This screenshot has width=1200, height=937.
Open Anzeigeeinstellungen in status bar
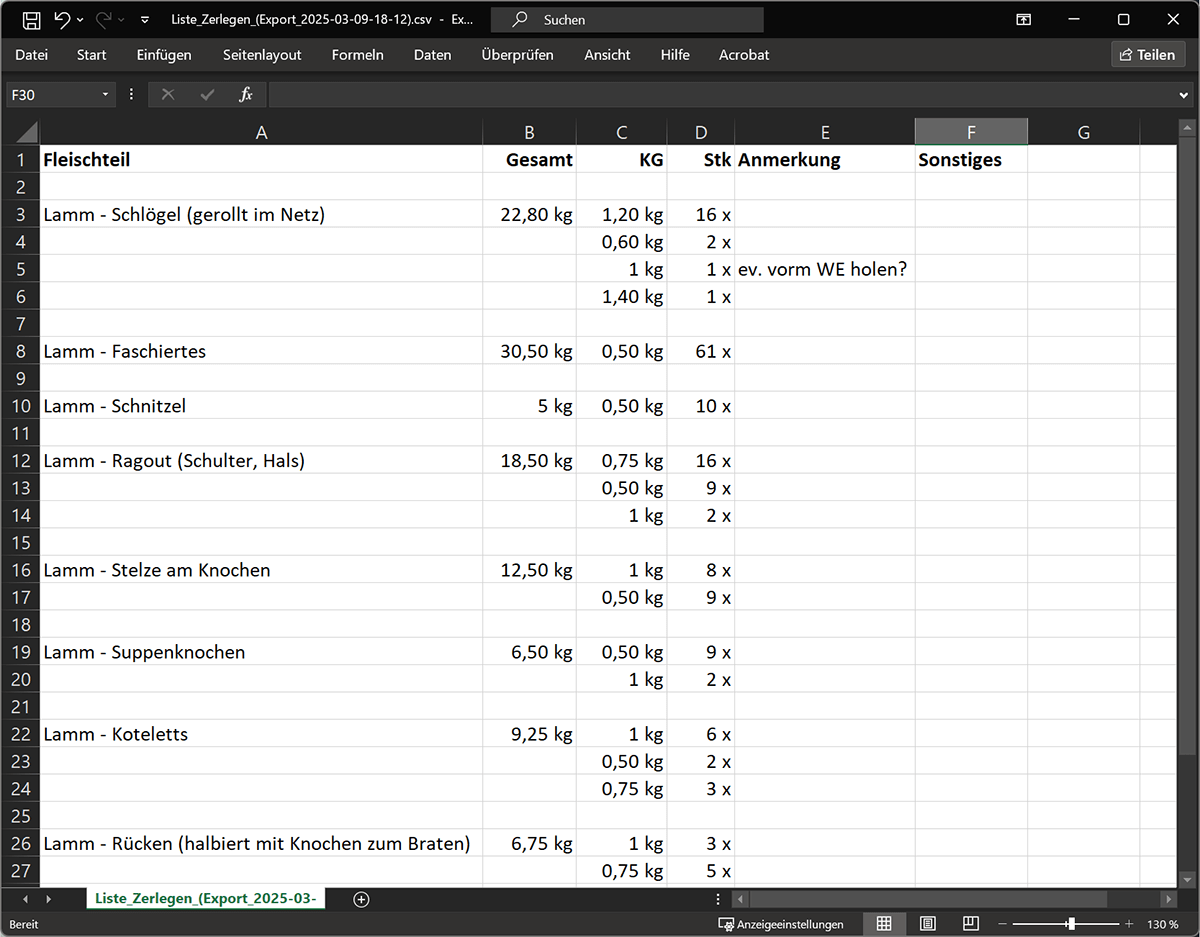[x=781, y=924]
